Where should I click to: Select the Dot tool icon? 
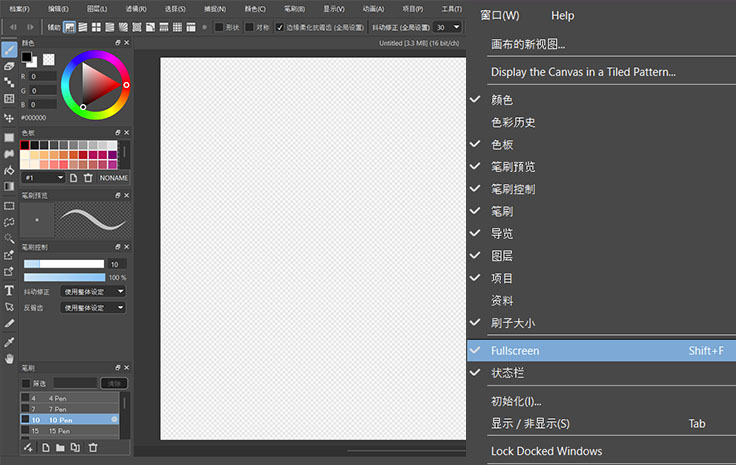[9, 82]
